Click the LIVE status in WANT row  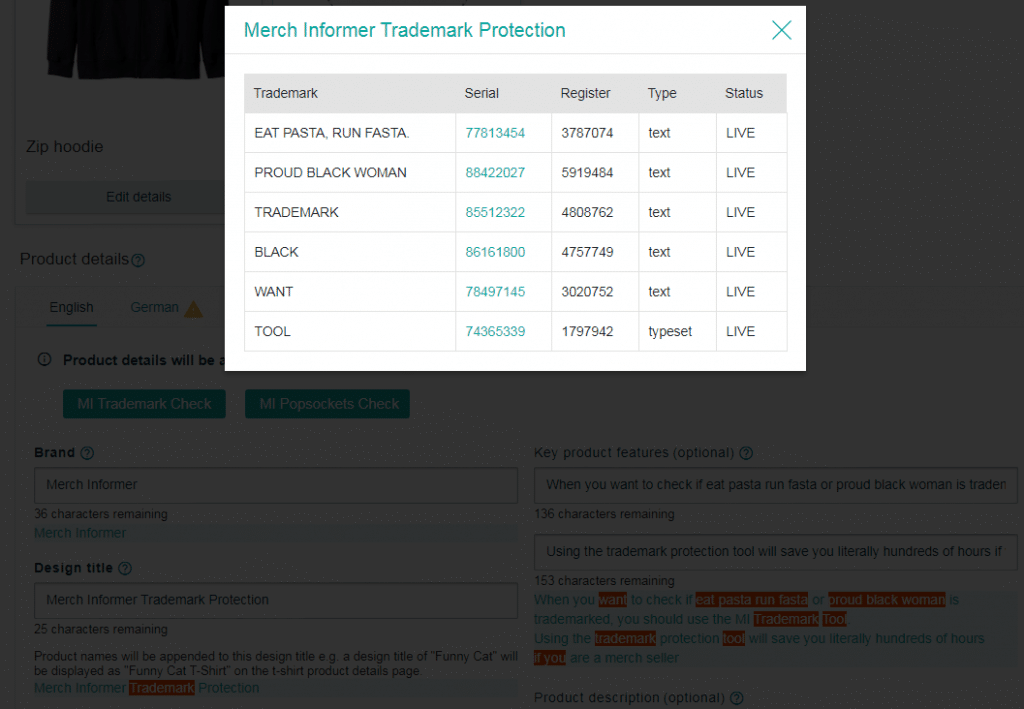(740, 292)
